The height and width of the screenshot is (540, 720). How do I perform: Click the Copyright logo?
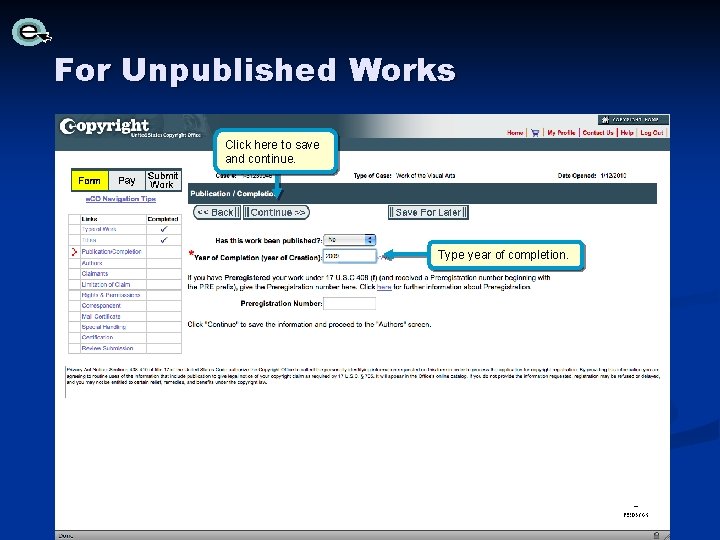point(104,126)
